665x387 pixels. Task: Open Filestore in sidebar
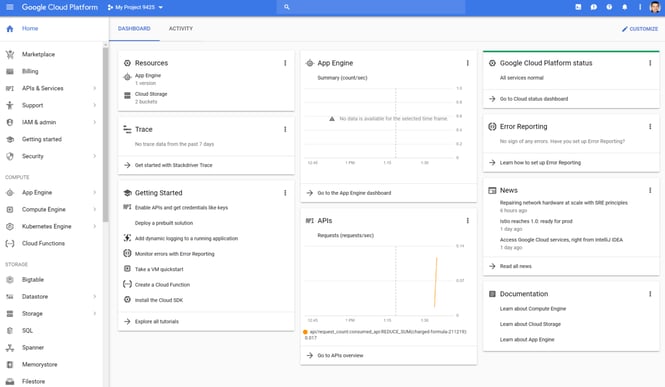(34, 381)
